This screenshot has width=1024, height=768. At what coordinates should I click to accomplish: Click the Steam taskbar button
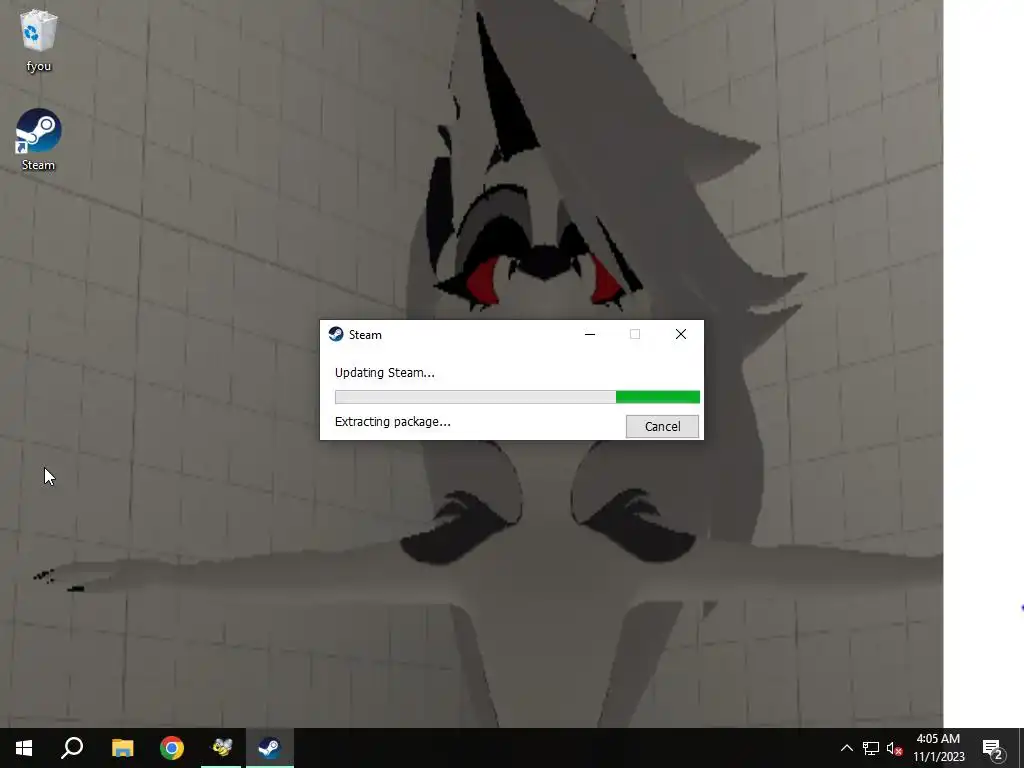click(x=270, y=748)
